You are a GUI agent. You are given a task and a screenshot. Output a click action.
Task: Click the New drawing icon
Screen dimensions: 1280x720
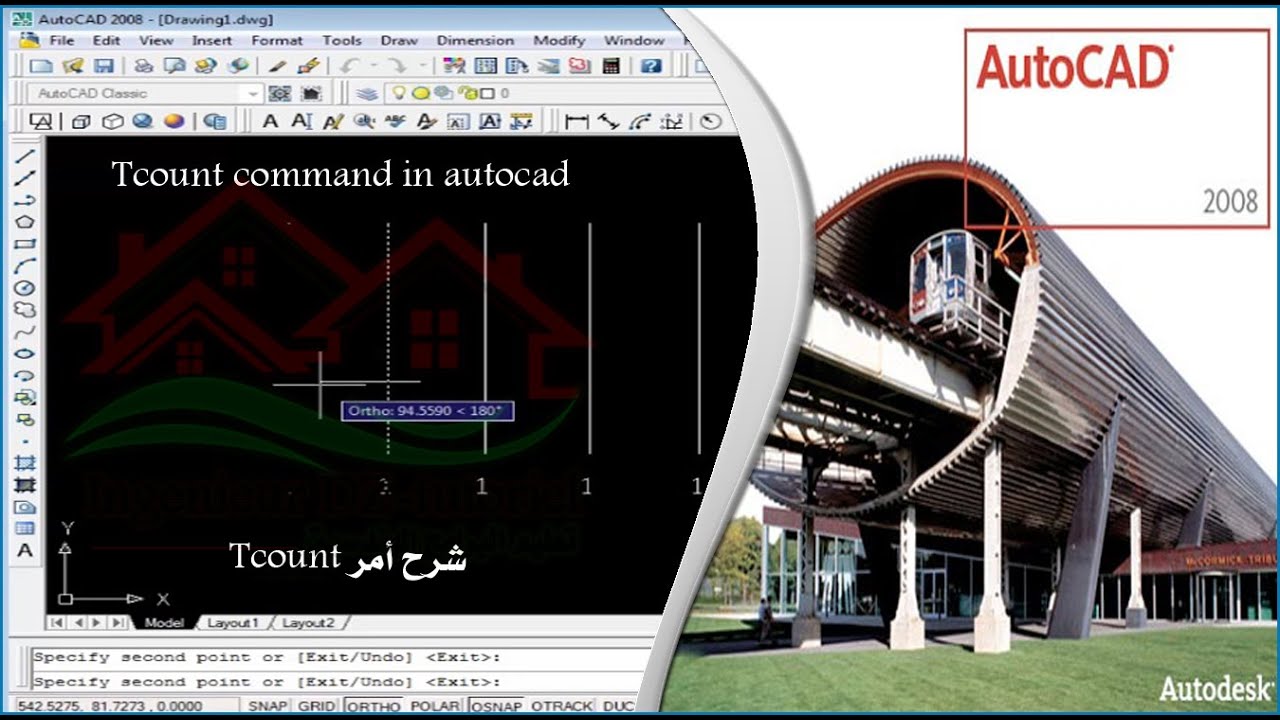(40, 66)
